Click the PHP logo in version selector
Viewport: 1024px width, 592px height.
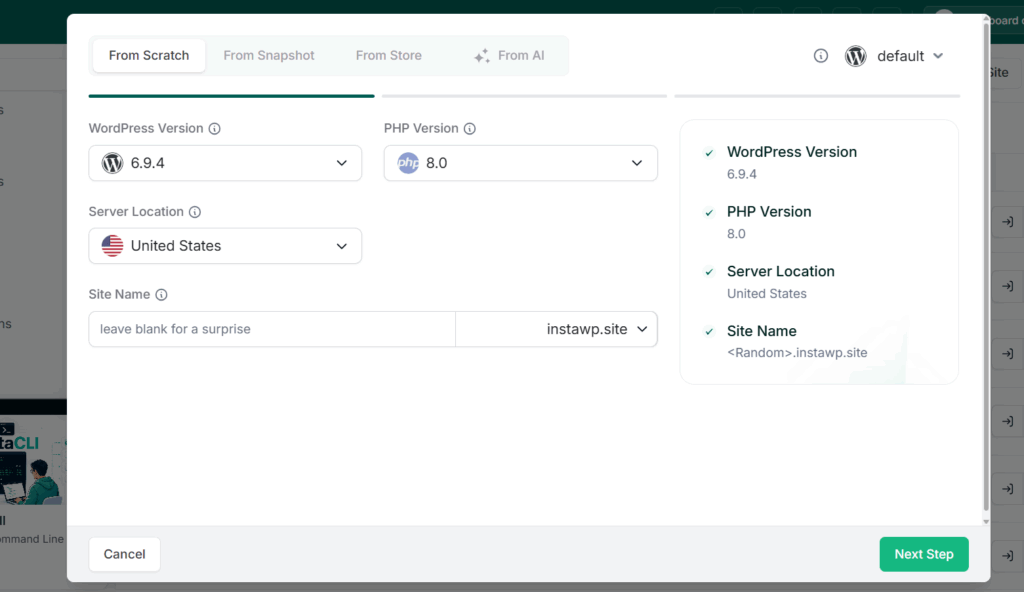point(408,163)
